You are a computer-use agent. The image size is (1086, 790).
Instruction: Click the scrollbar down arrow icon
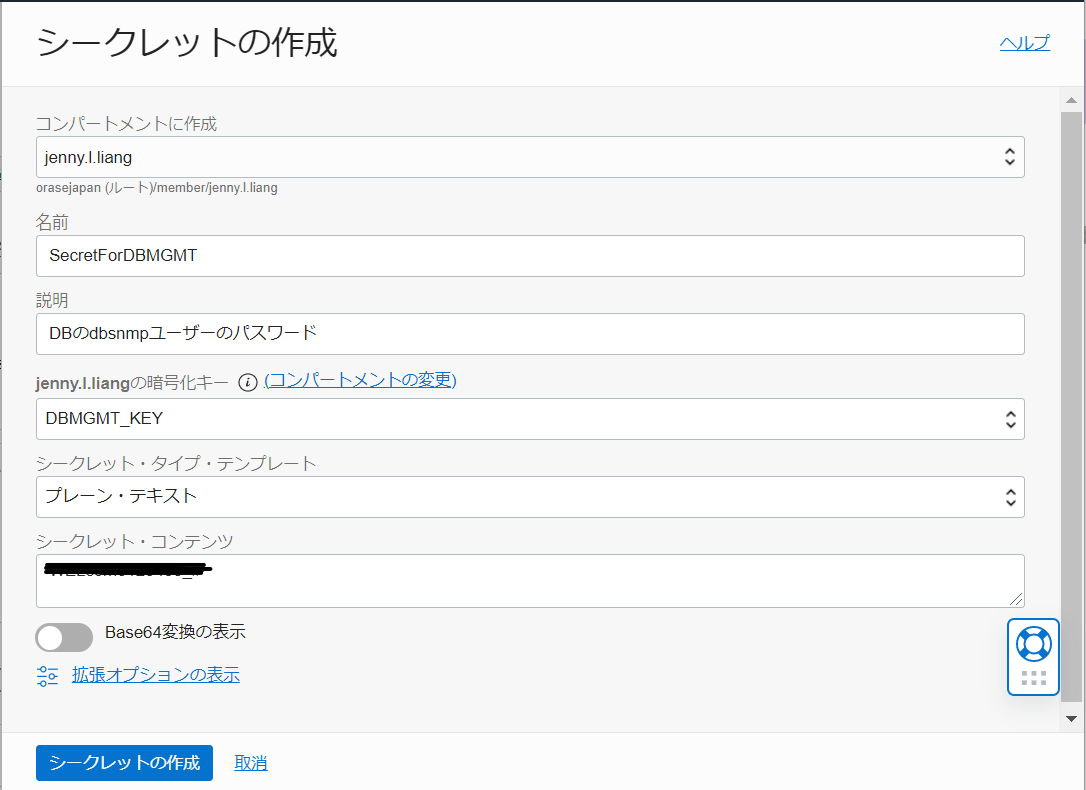coord(1069,717)
